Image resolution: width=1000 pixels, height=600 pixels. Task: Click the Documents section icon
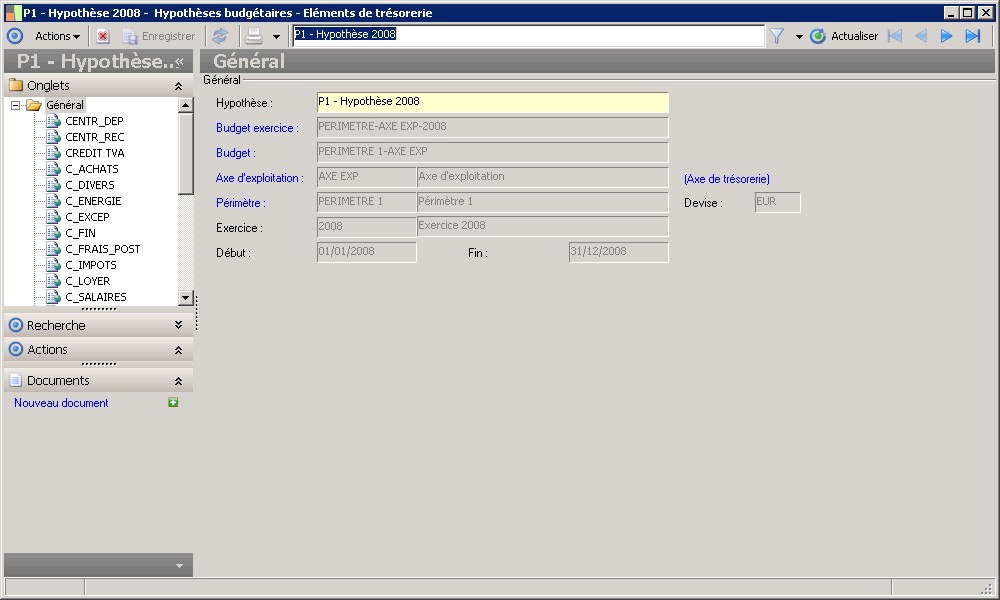[16, 381]
